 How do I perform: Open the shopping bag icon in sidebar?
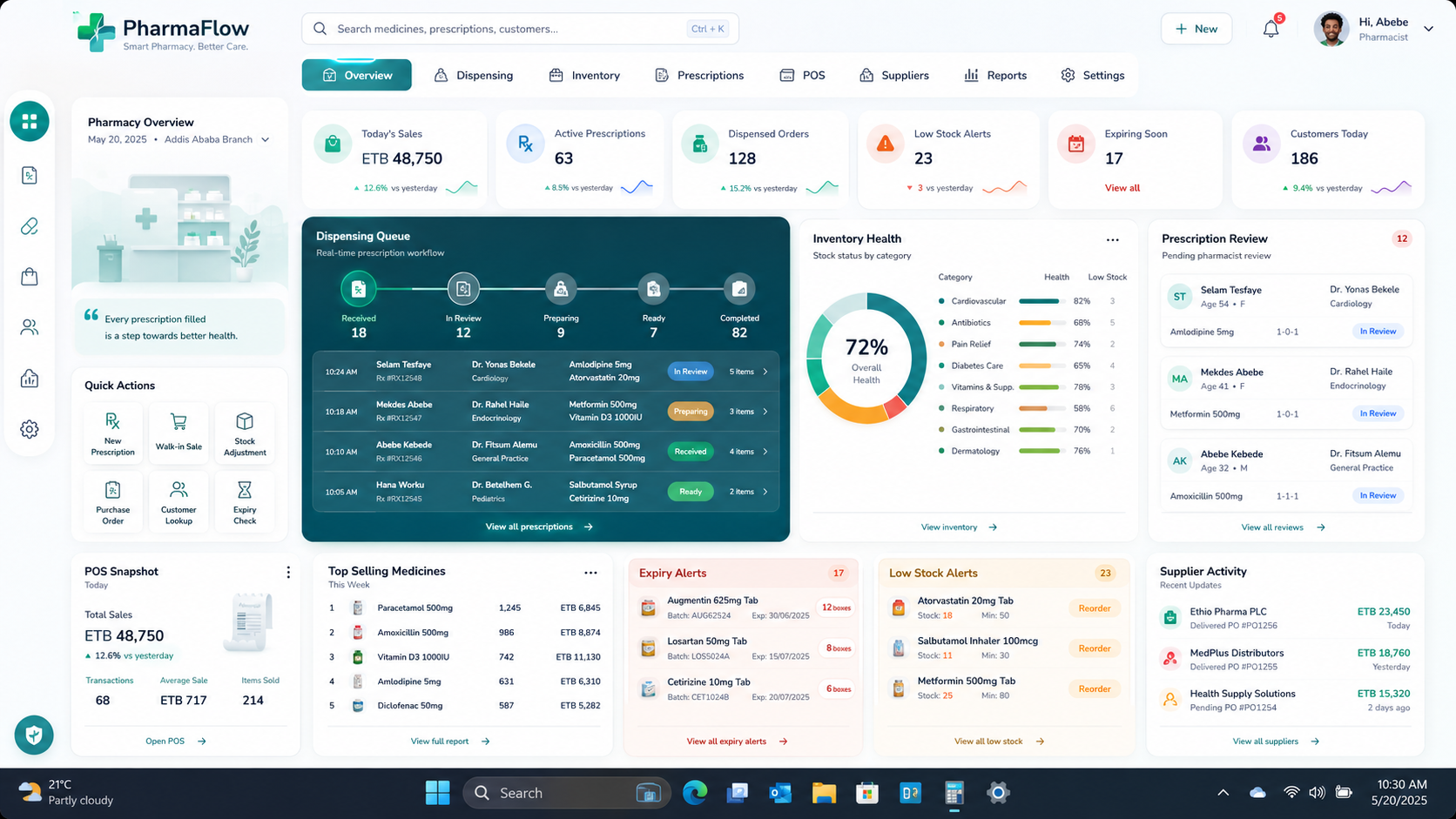30,277
